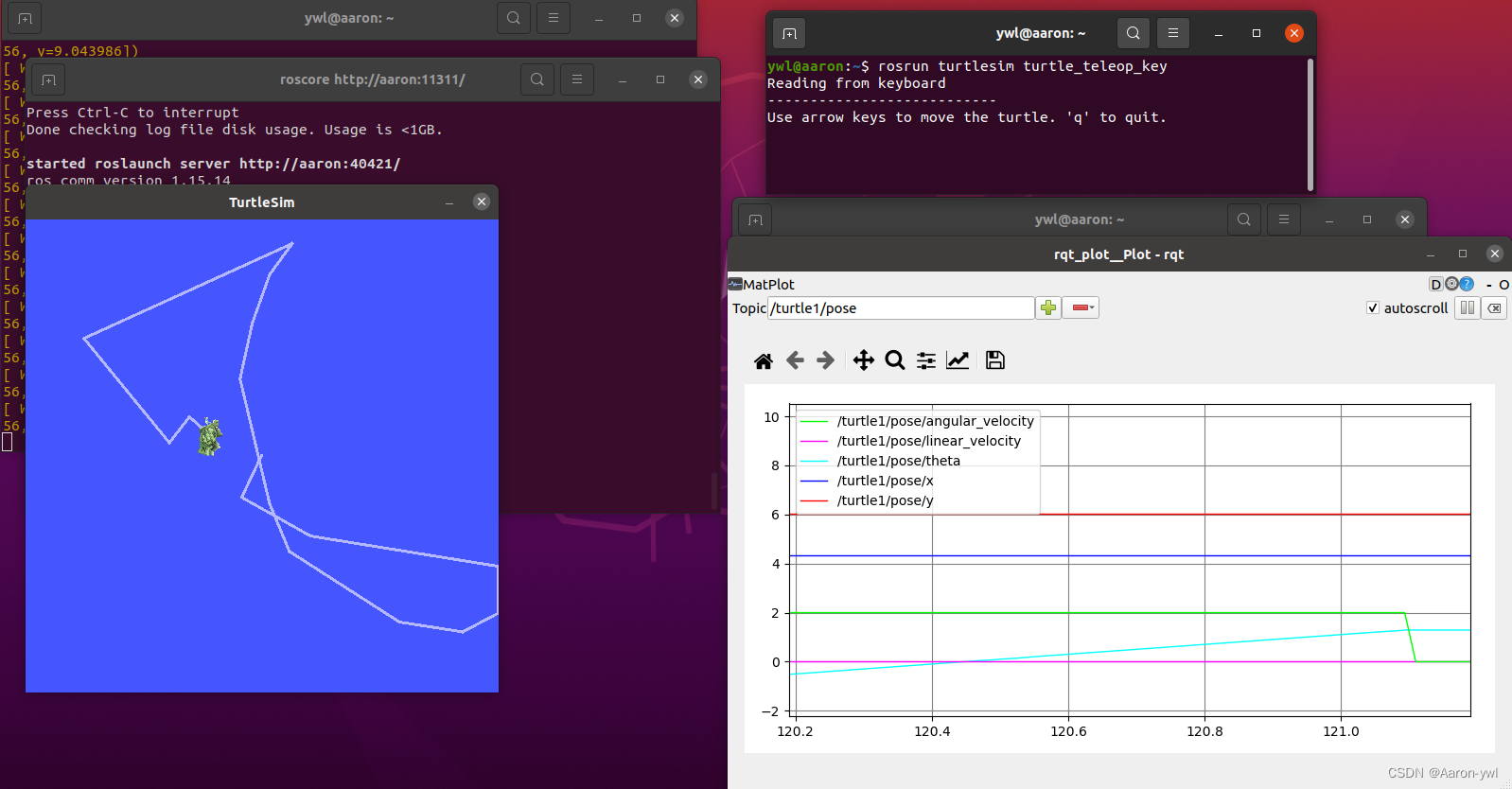The width and height of the screenshot is (1512, 789).
Task: Click the MatPlot header dash button
Action: point(1489,285)
